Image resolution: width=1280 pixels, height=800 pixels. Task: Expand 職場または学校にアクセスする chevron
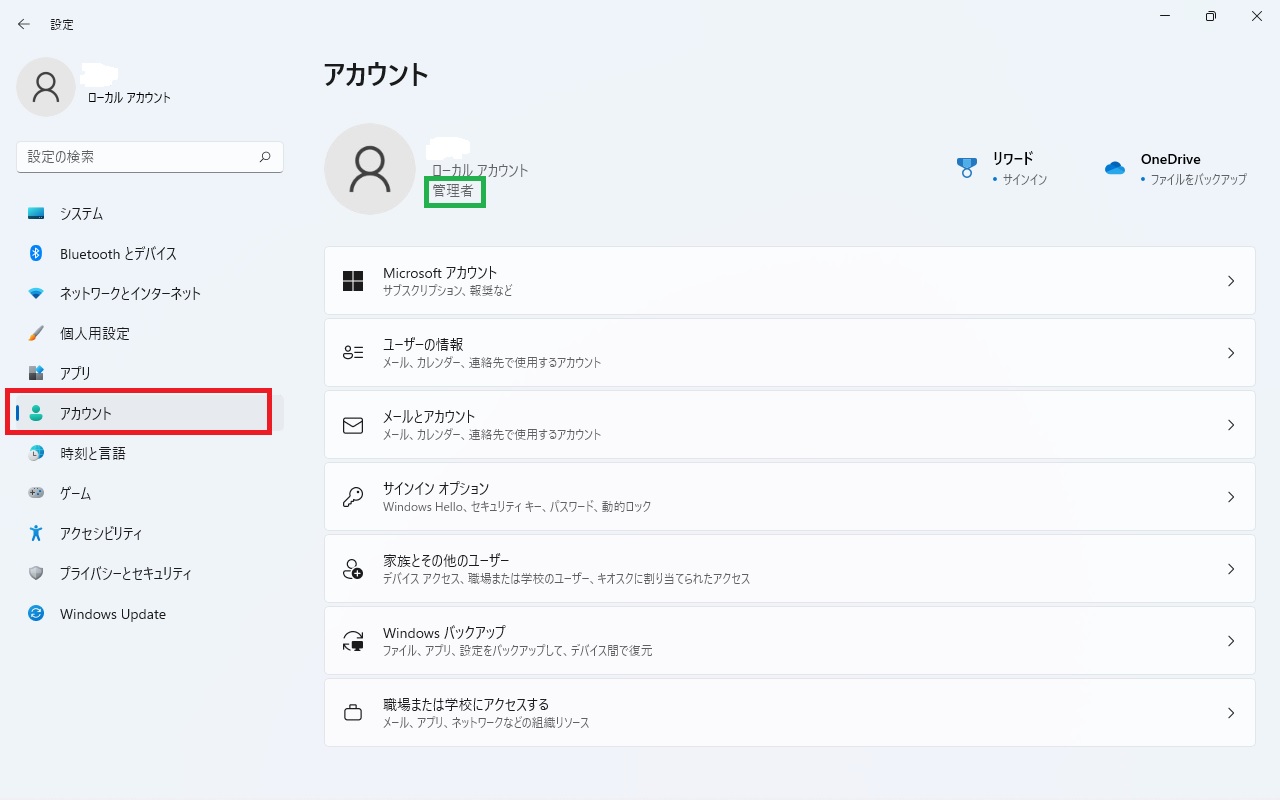point(1231,713)
